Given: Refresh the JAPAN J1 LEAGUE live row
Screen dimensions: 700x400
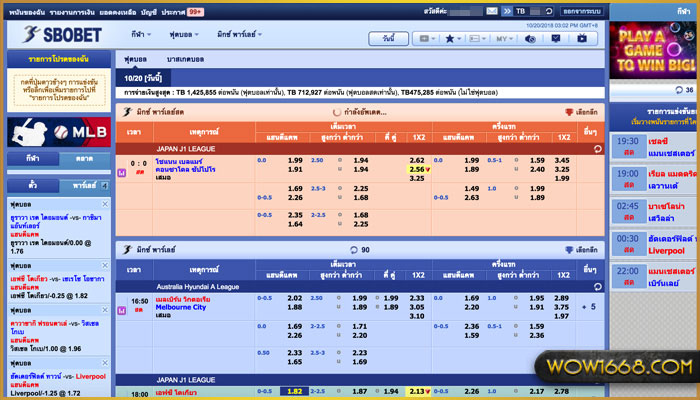Looking at the screenshot, I should 596,148.
